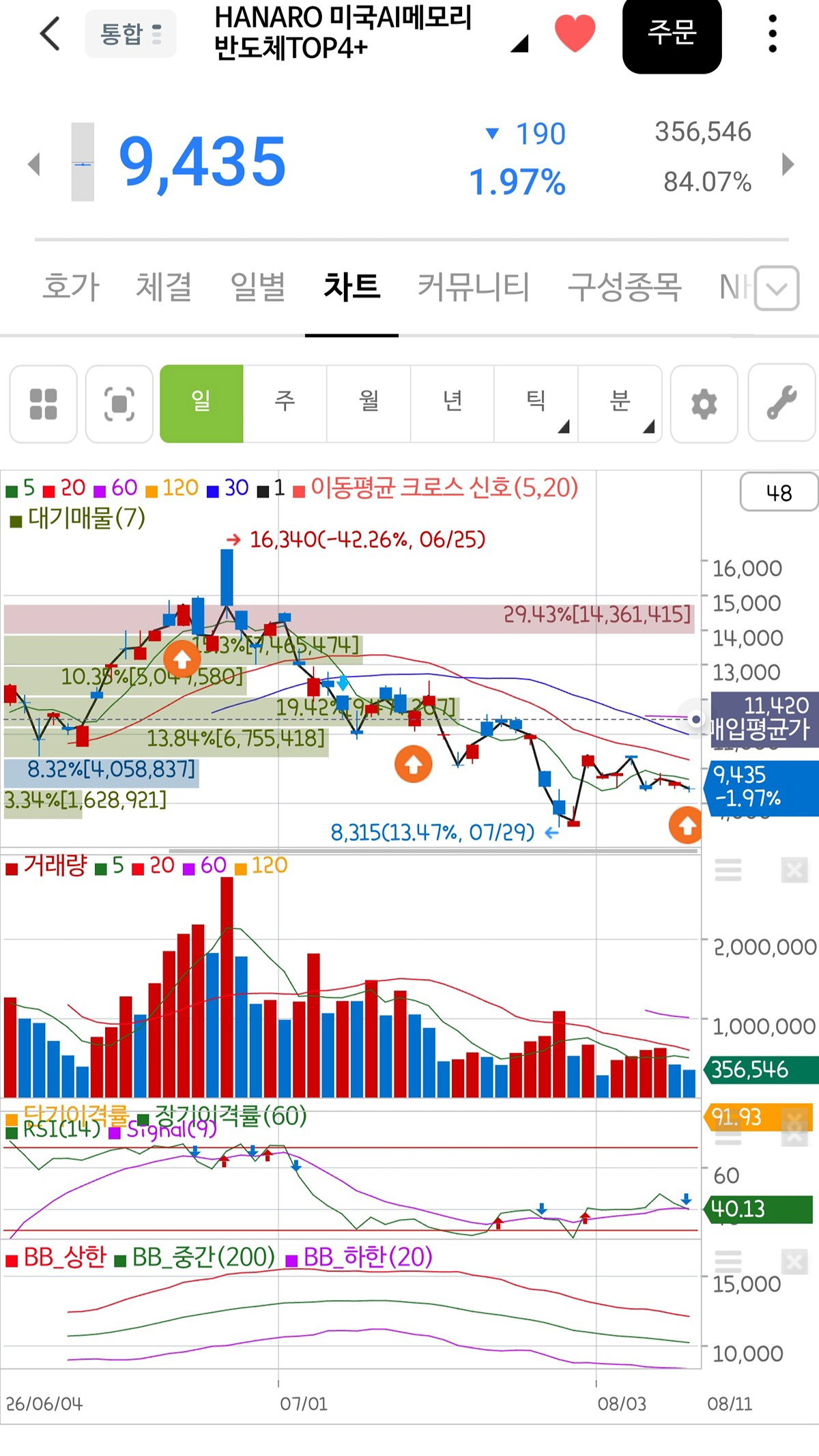Tap the 8.32%[4,058,837] volume profile bar
The image size is (819, 1456).
(x=102, y=772)
